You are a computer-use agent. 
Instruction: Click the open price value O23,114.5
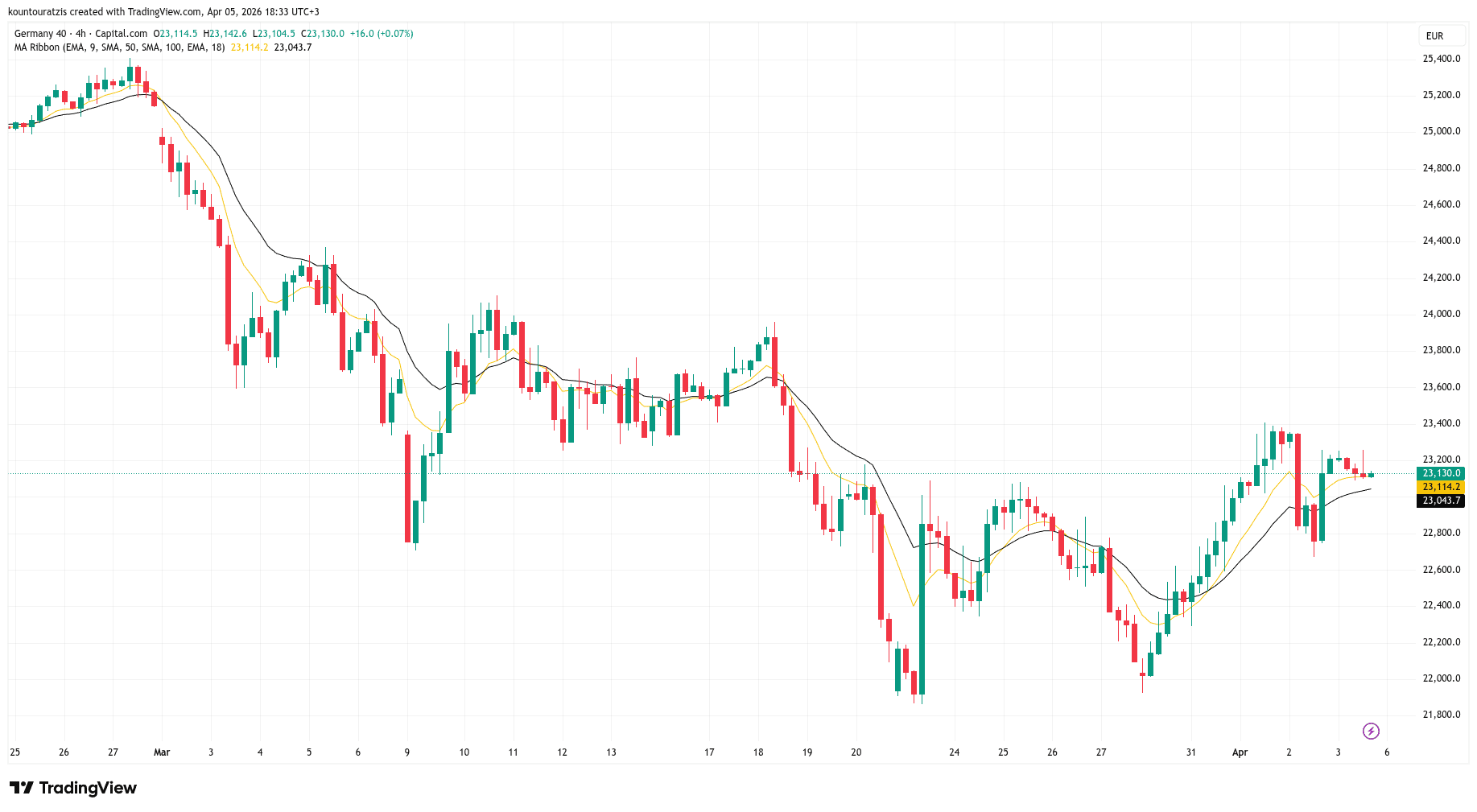175,34
